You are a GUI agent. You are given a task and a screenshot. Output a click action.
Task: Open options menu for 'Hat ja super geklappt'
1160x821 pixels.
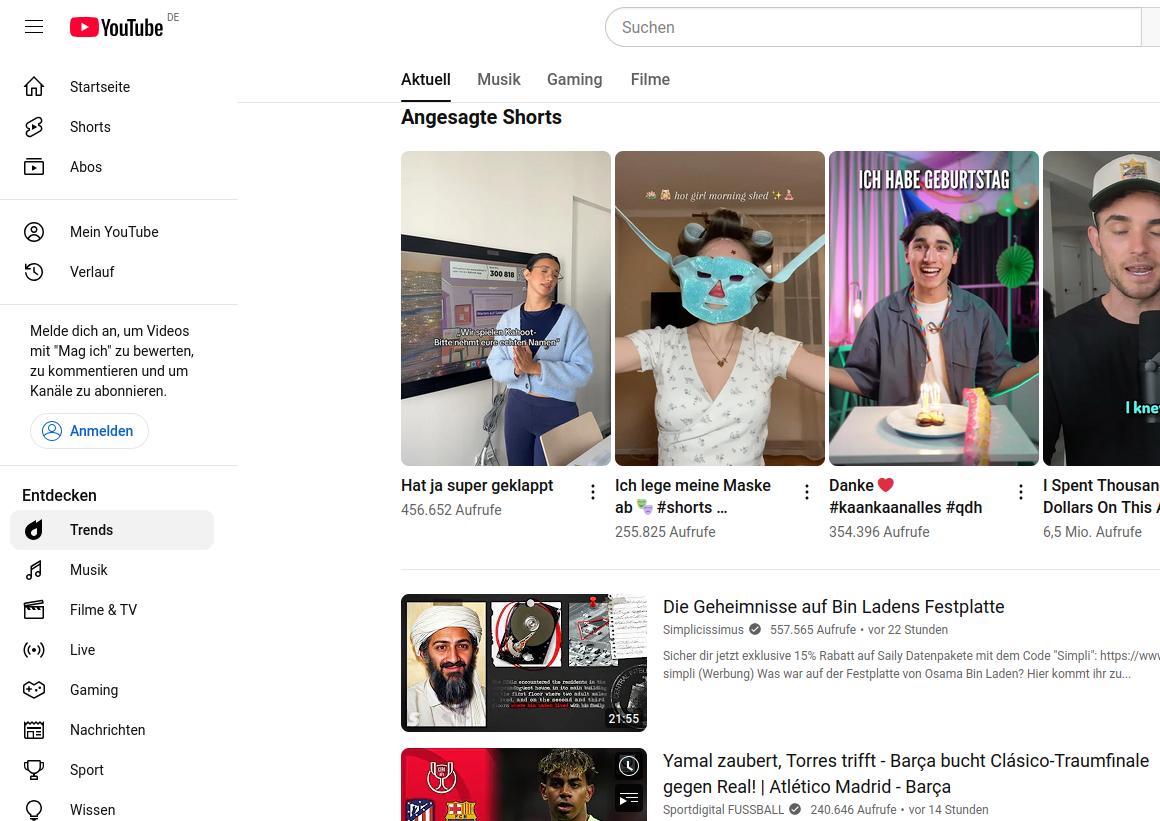coord(593,492)
